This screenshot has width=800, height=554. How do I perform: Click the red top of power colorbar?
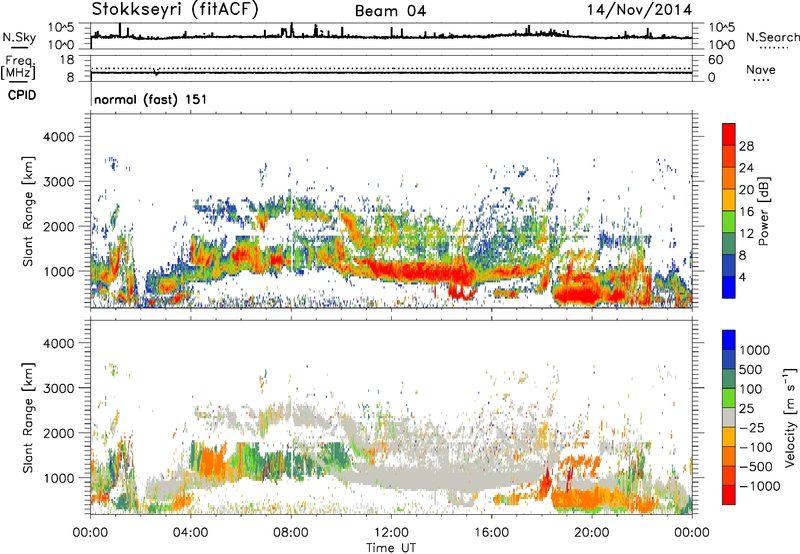pyautogui.click(x=729, y=134)
